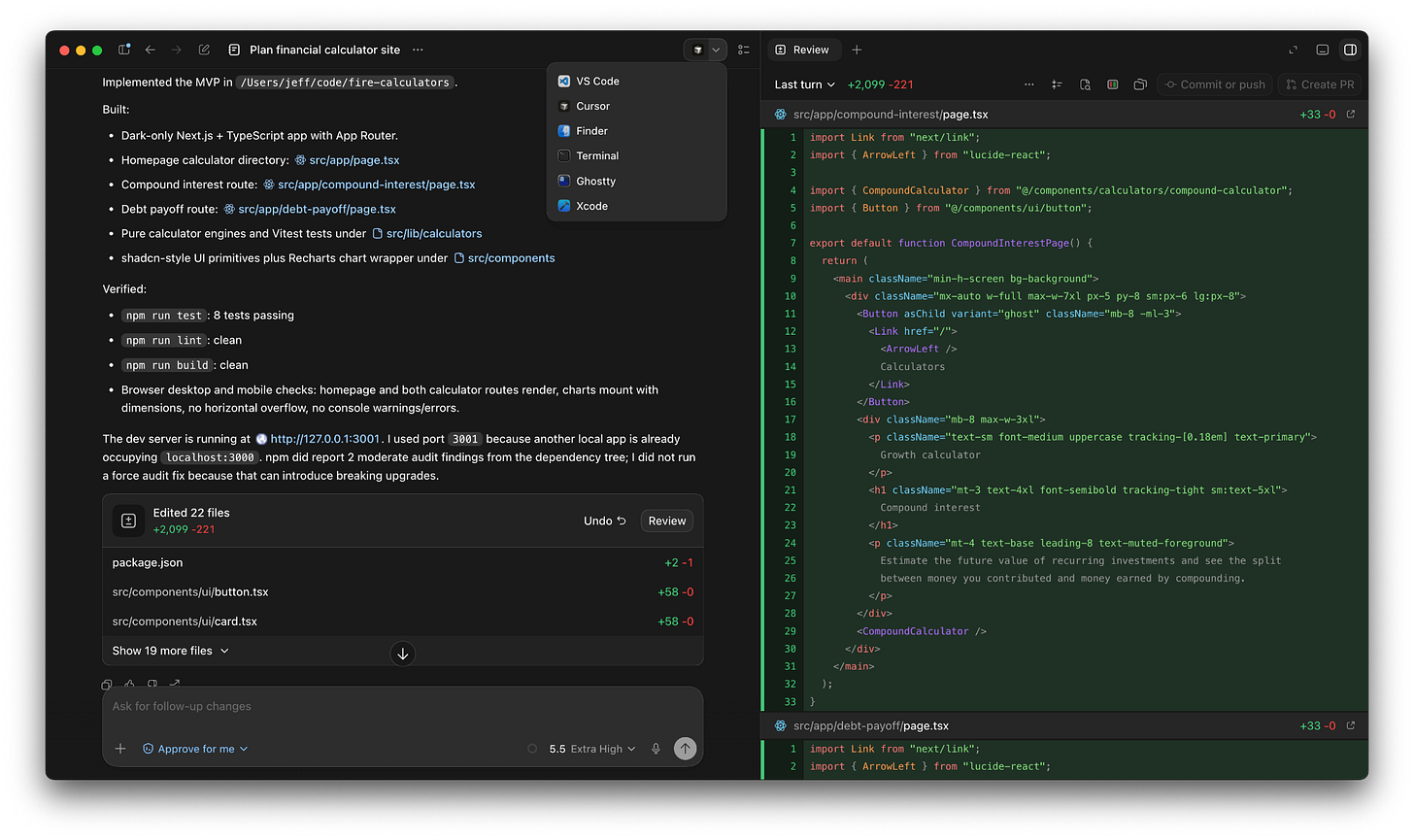Click the Review button in the edited files card
Screen dimensions: 1414x840
[667, 521]
